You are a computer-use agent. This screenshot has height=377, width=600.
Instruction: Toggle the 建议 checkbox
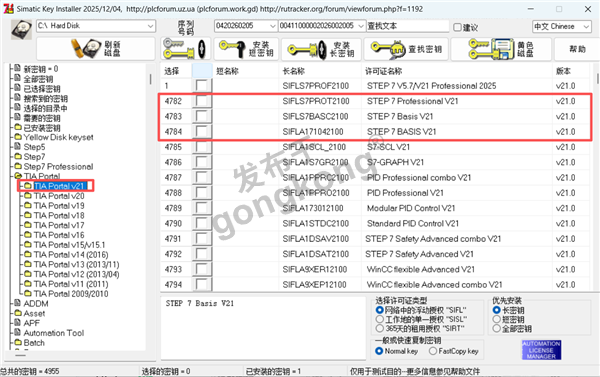tap(457, 27)
